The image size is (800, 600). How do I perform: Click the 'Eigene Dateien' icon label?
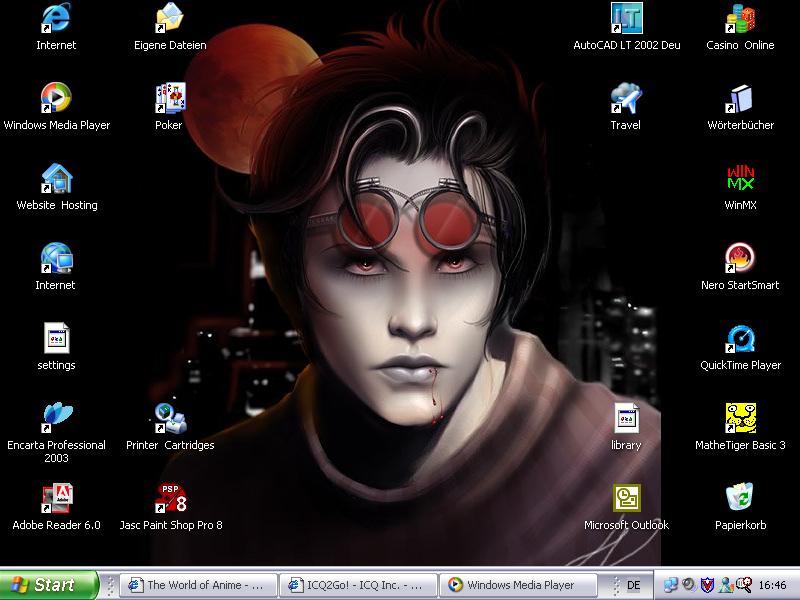[170, 45]
